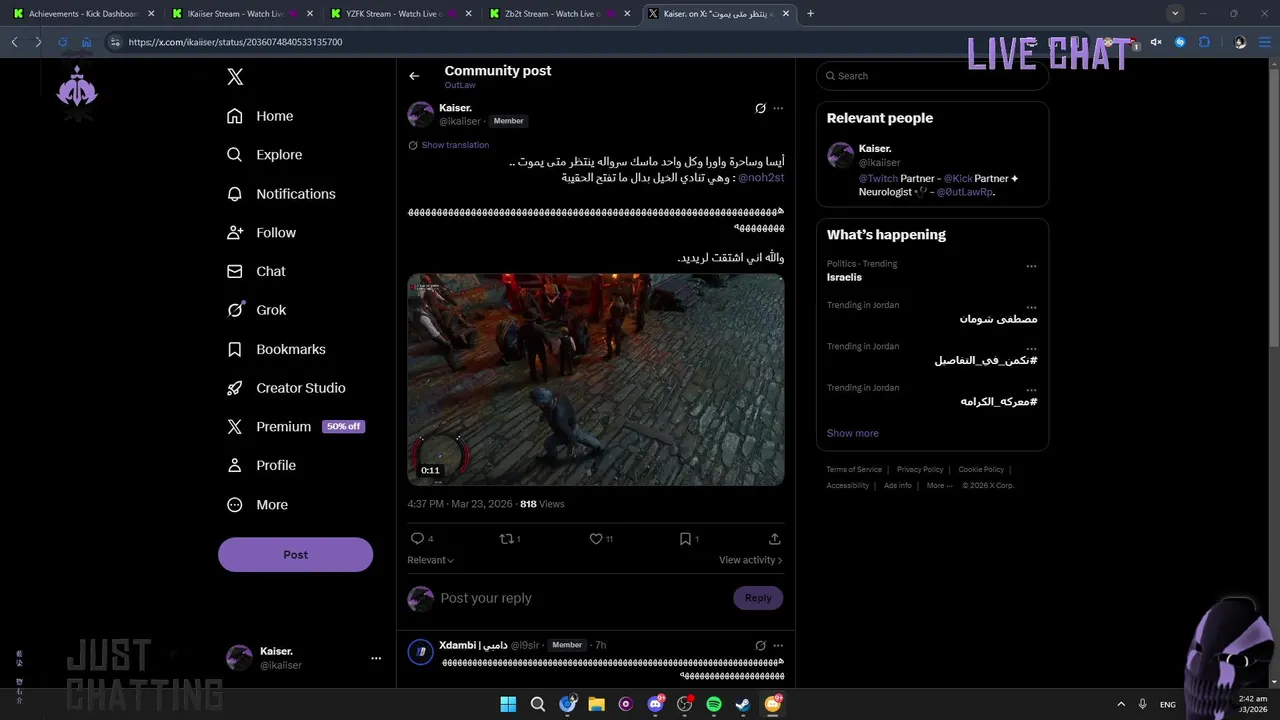Switch to Zb2t Stream tab
Image resolution: width=1280 pixels, height=720 pixels.
(558, 14)
